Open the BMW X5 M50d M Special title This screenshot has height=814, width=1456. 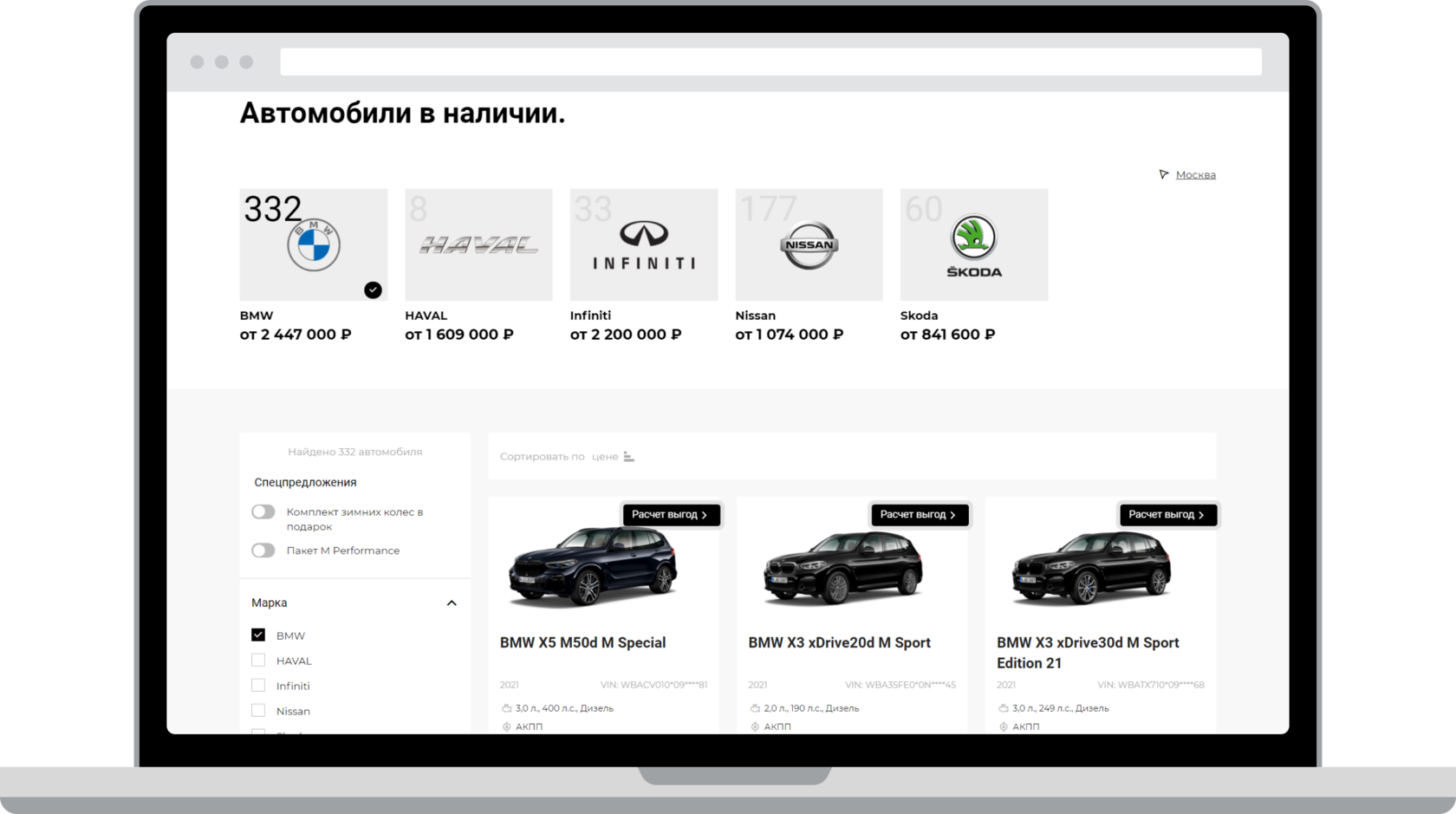582,642
